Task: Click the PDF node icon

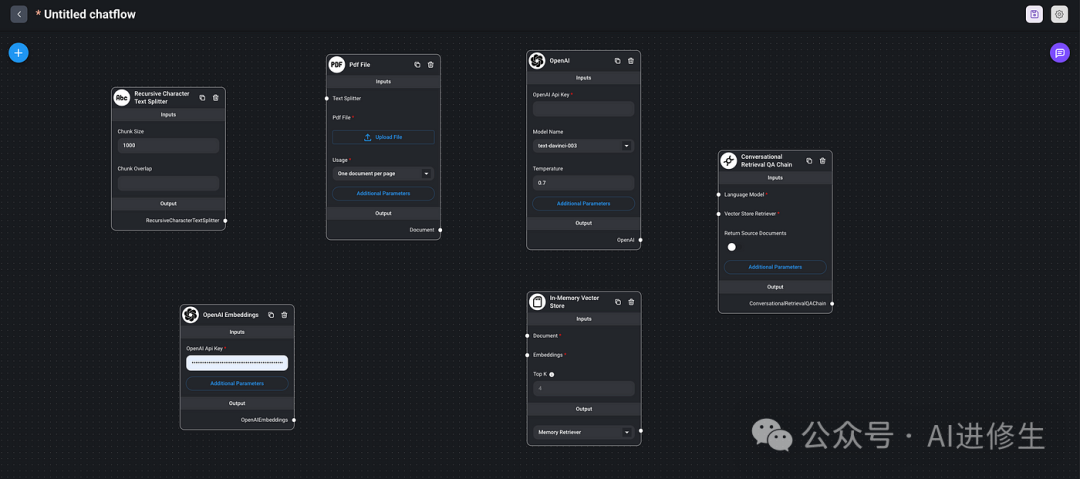Action: [x=336, y=65]
